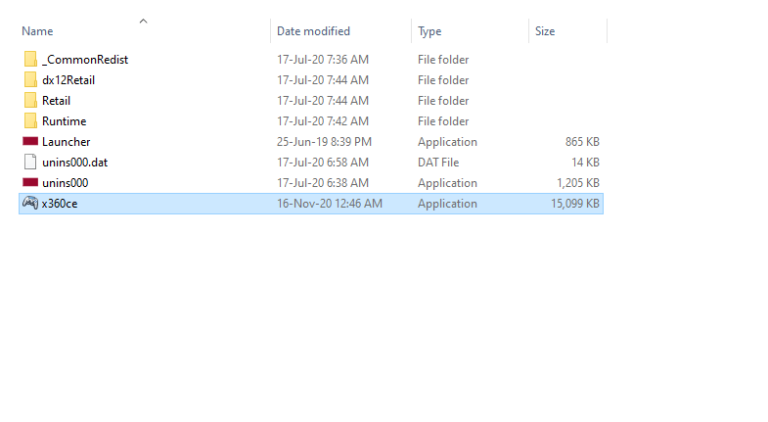Viewport: 768px width, 422px height.
Task: Click the date 25-Jun-19 8:39 PM
Action: [324, 141]
